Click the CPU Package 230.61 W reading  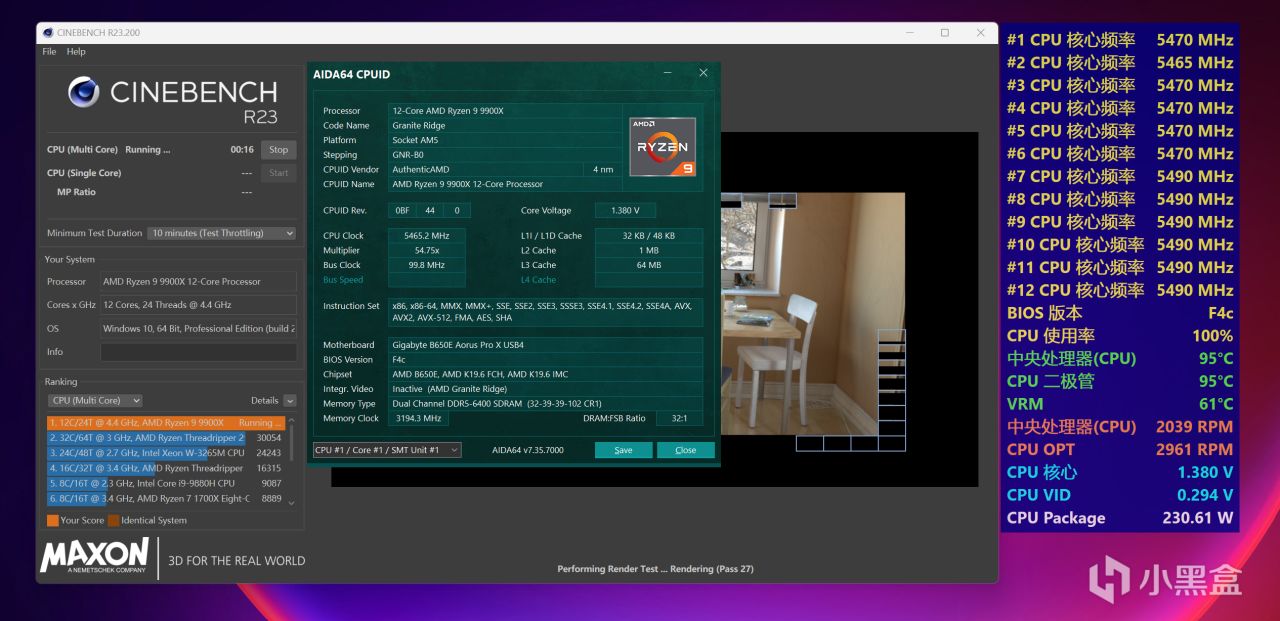[x=1120, y=518]
